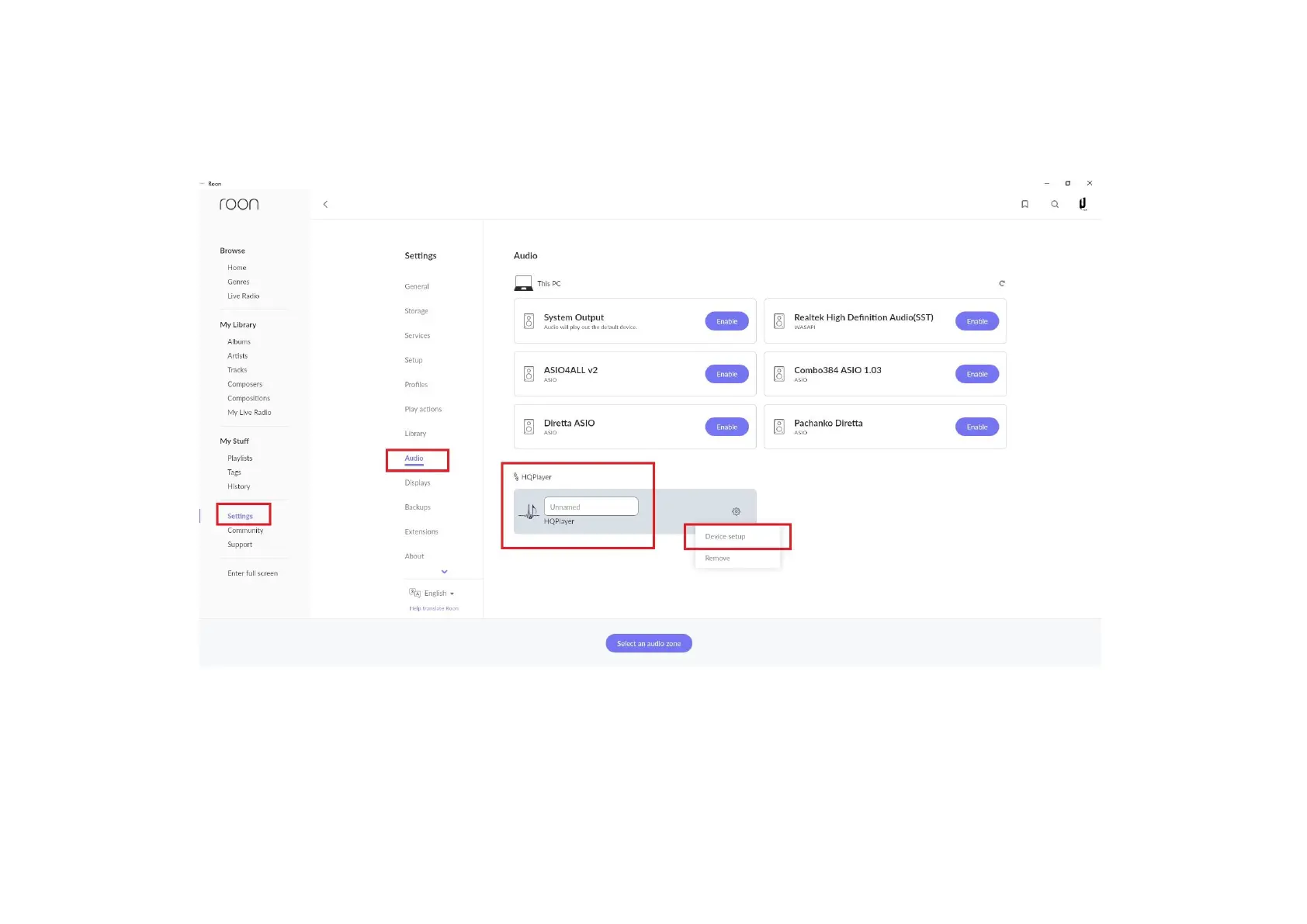Click the back arrow icon
Image resolution: width=1307 pixels, height=924 pixels.
point(325,204)
